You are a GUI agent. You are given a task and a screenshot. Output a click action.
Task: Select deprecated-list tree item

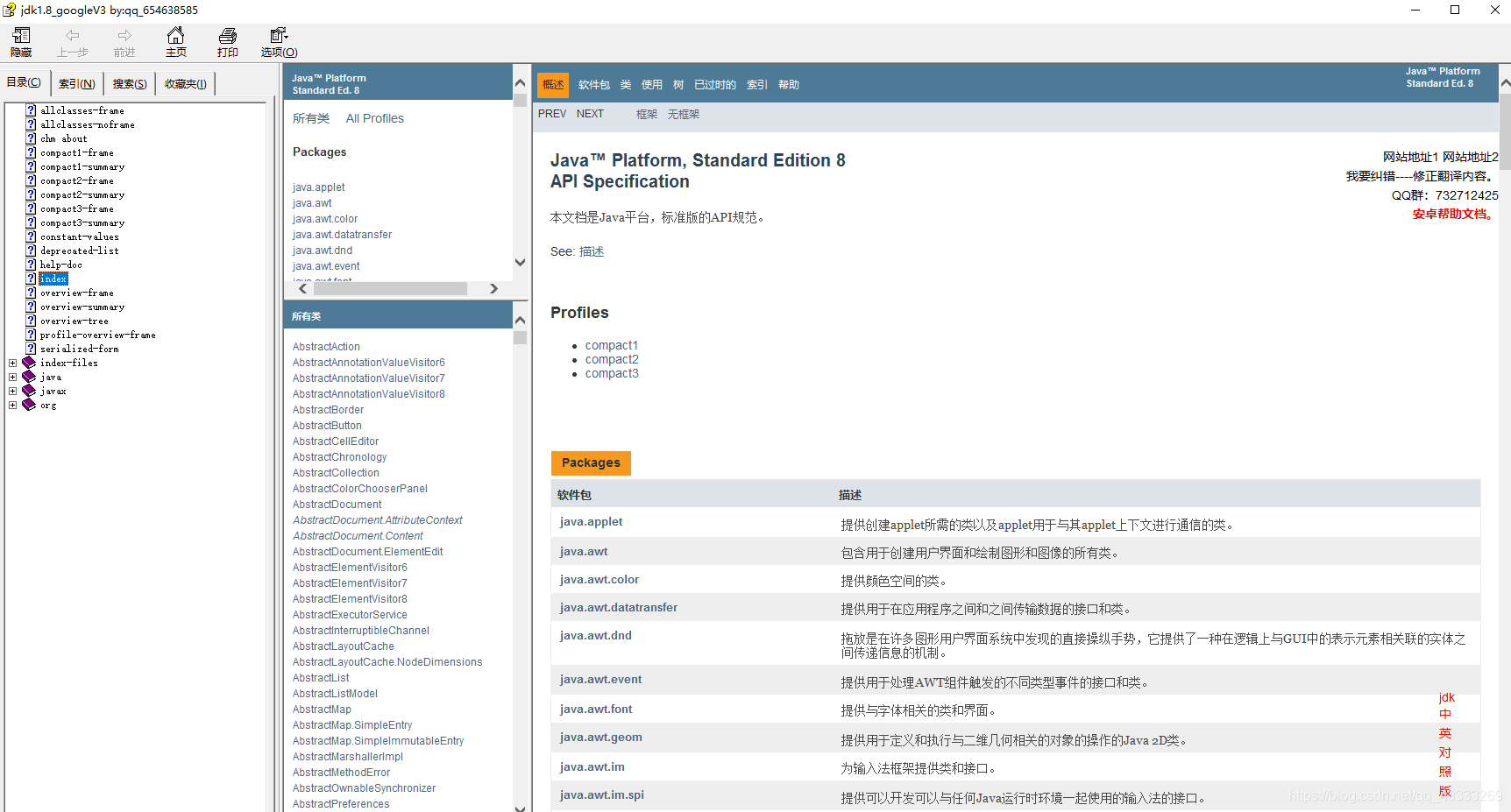(80, 251)
